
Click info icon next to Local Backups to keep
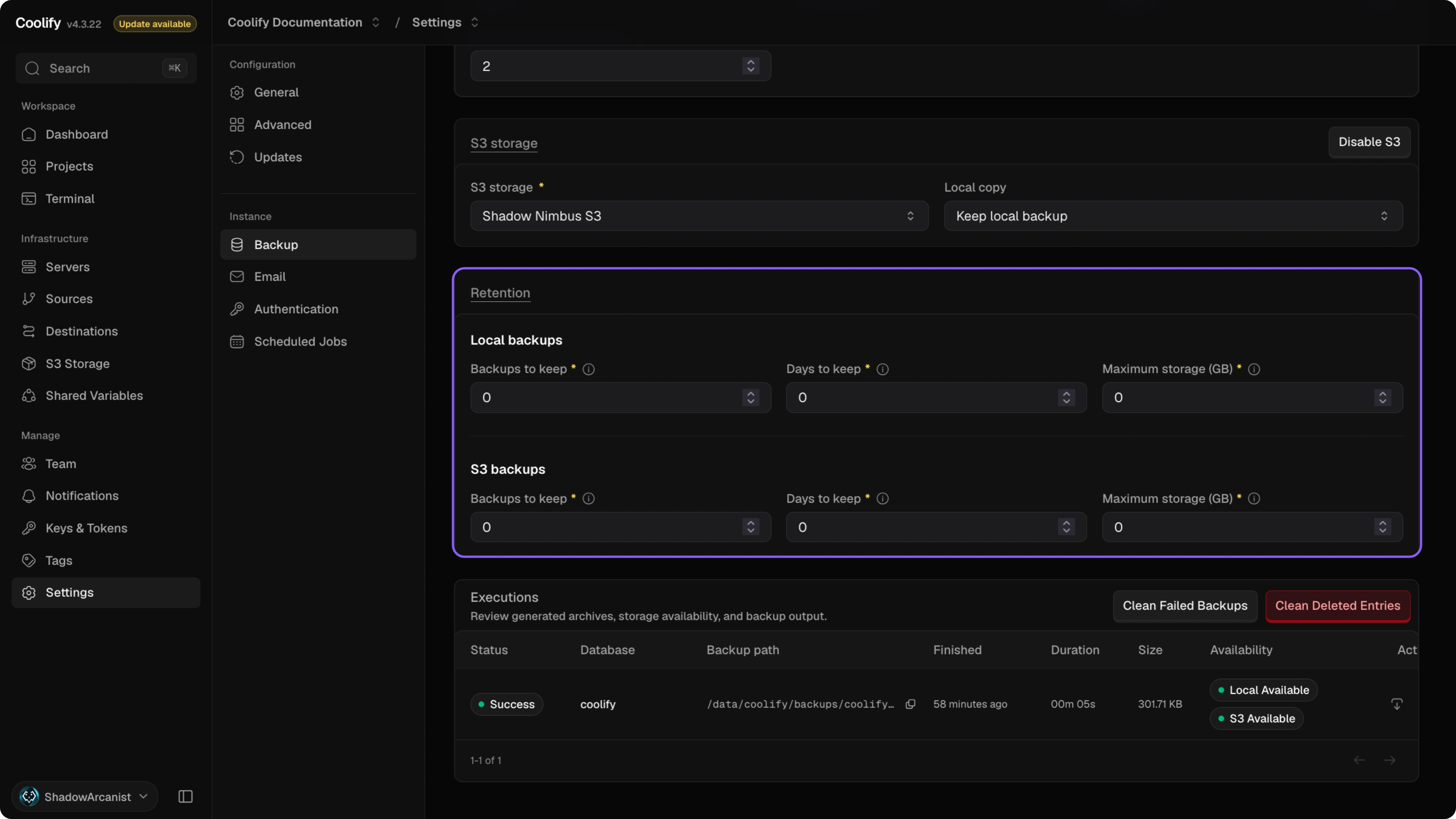point(588,369)
